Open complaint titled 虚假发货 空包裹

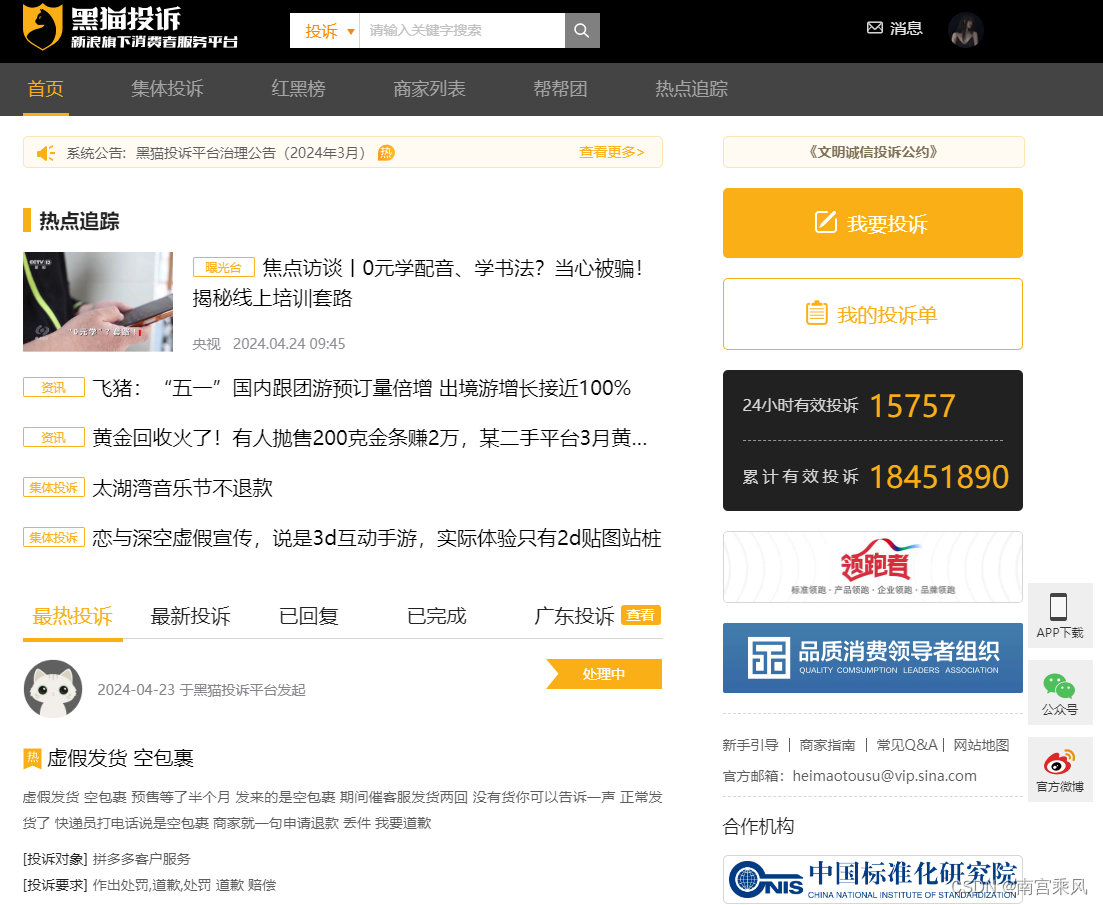coord(120,758)
